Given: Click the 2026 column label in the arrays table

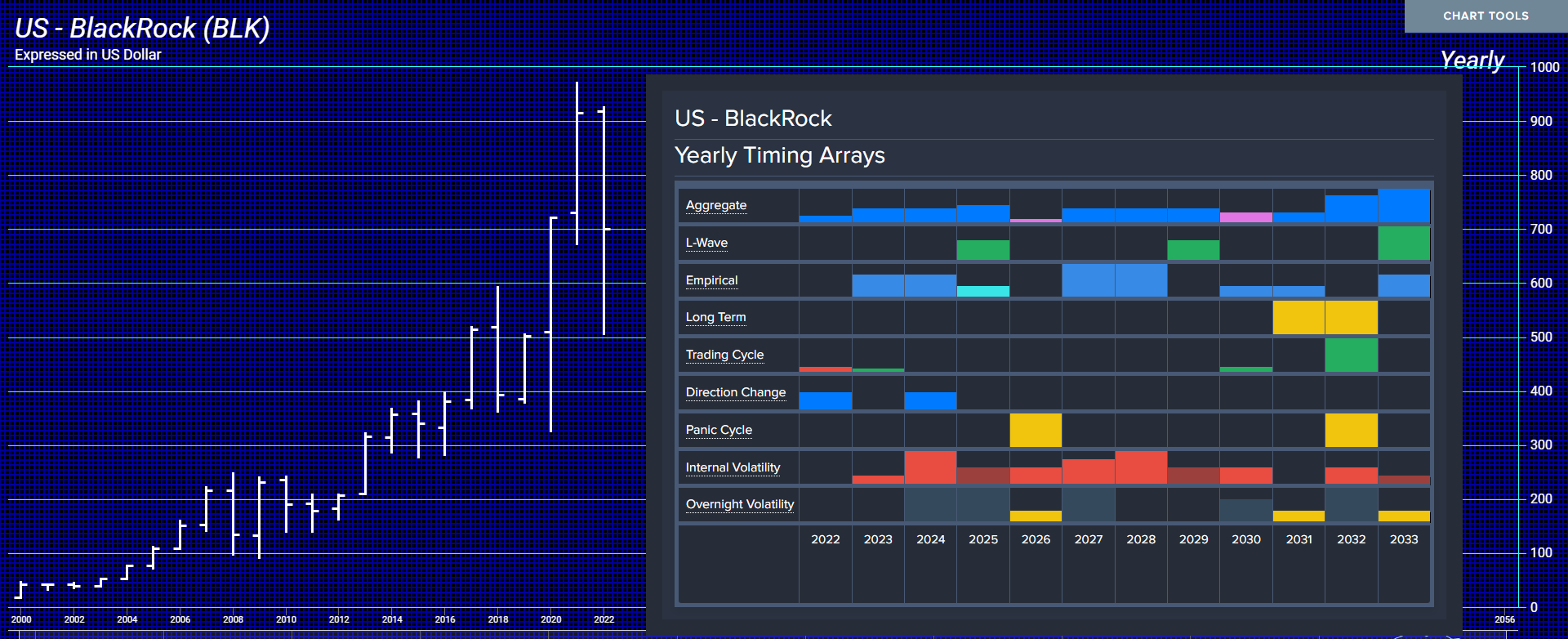Looking at the screenshot, I should click(1036, 539).
